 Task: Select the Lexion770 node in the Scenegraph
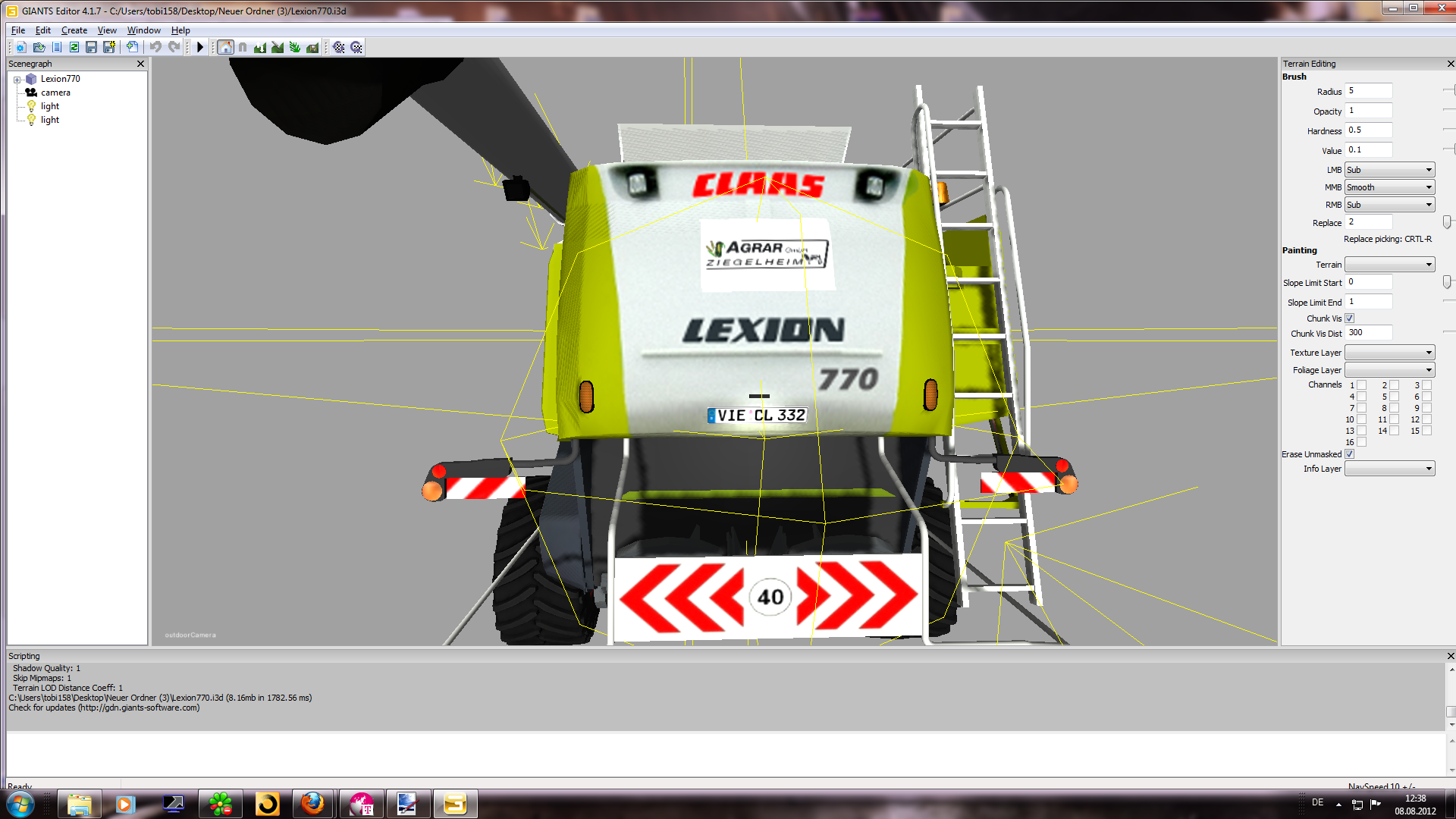tap(61, 79)
